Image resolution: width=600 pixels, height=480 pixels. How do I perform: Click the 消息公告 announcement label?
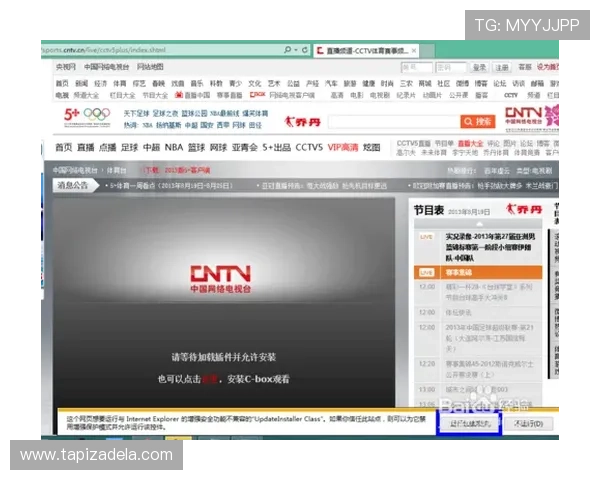click(x=73, y=186)
